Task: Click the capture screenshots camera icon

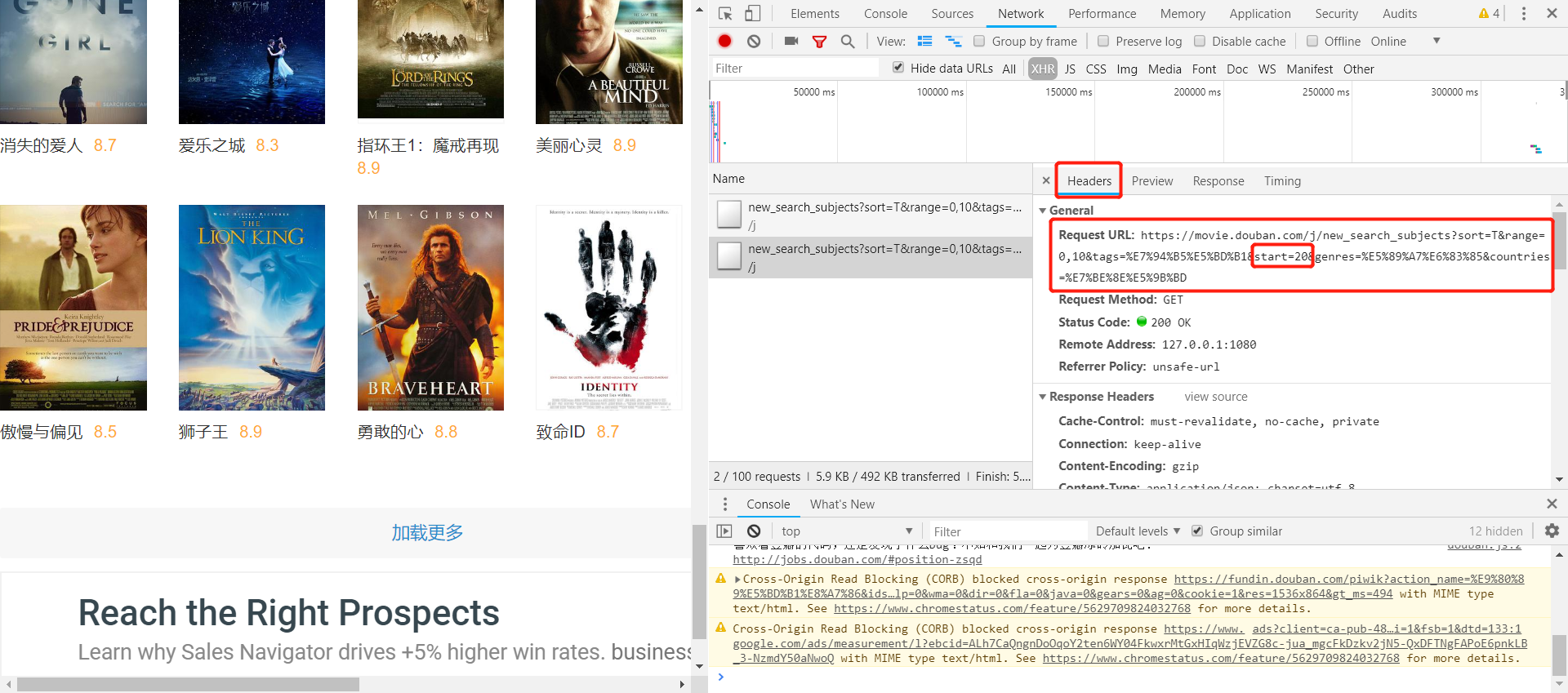Action: pyautogui.click(x=791, y=41)
